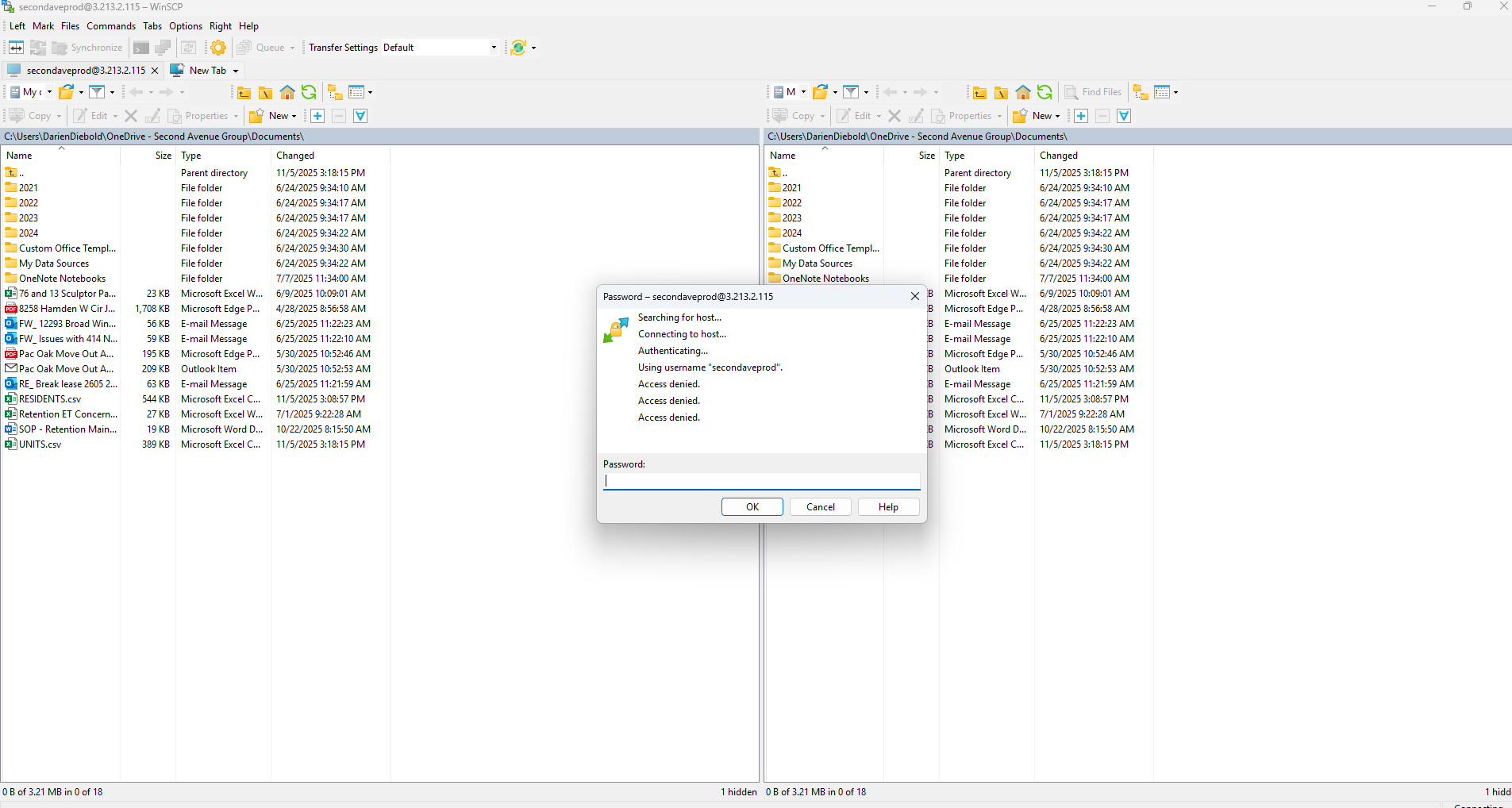Toggle the directory tree in left panel
Viewport: 1512px width, 808px height.
pyautogui.click(x=335, y=93)
